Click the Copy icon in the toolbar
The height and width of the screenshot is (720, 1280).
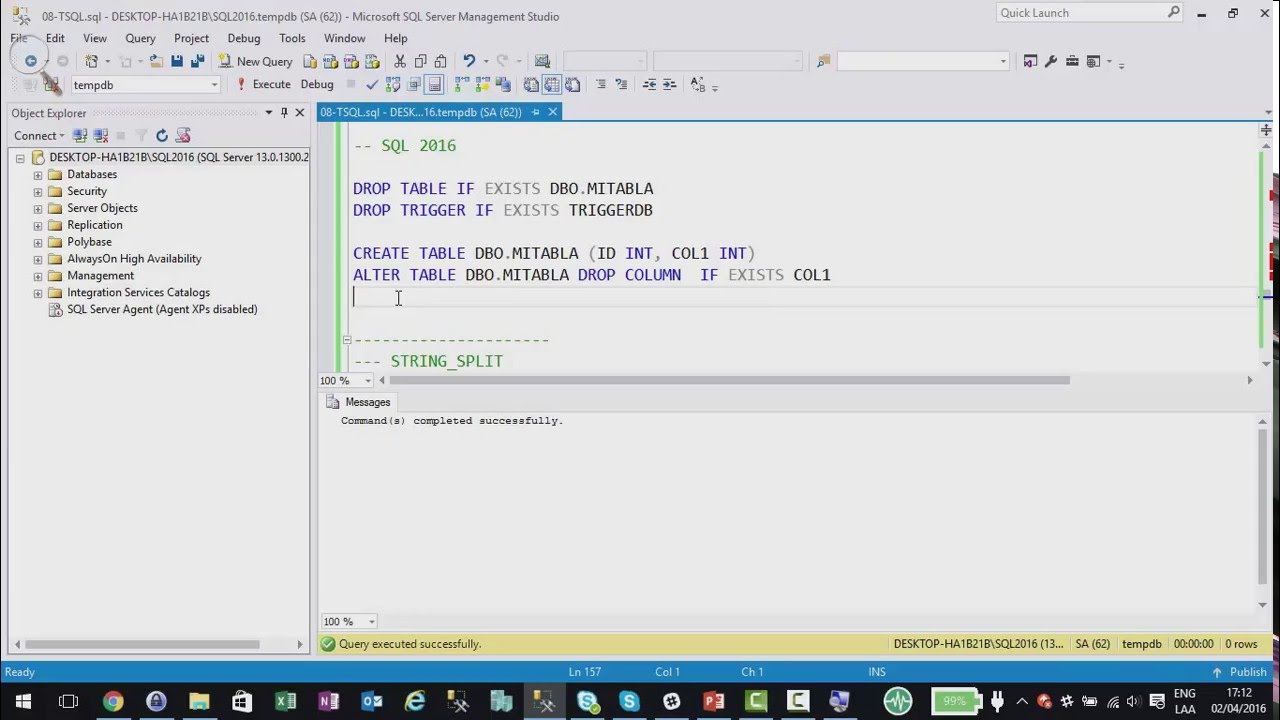point(420,61)
